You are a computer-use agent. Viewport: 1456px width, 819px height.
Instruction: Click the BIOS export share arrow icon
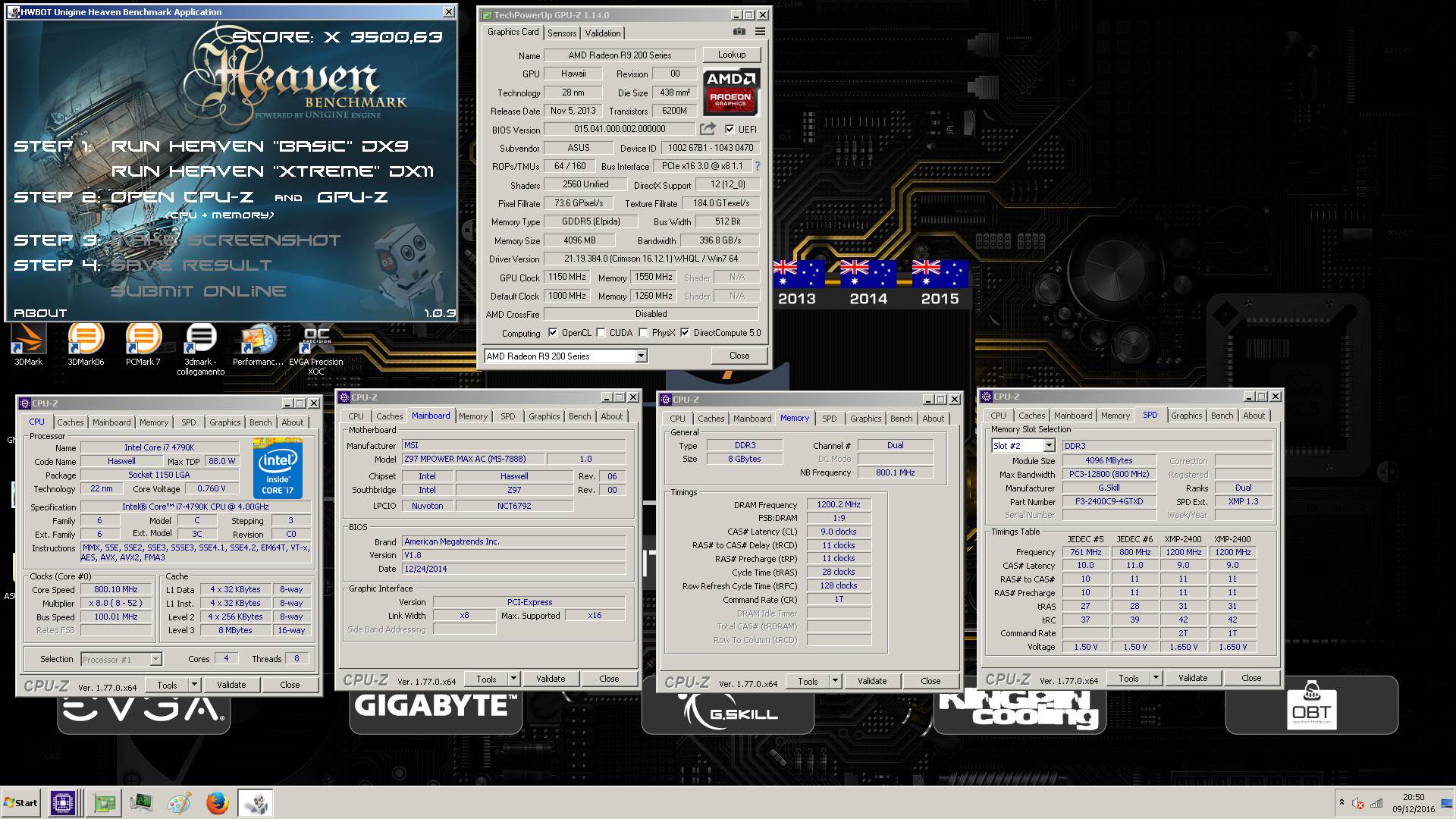point(708,129)
